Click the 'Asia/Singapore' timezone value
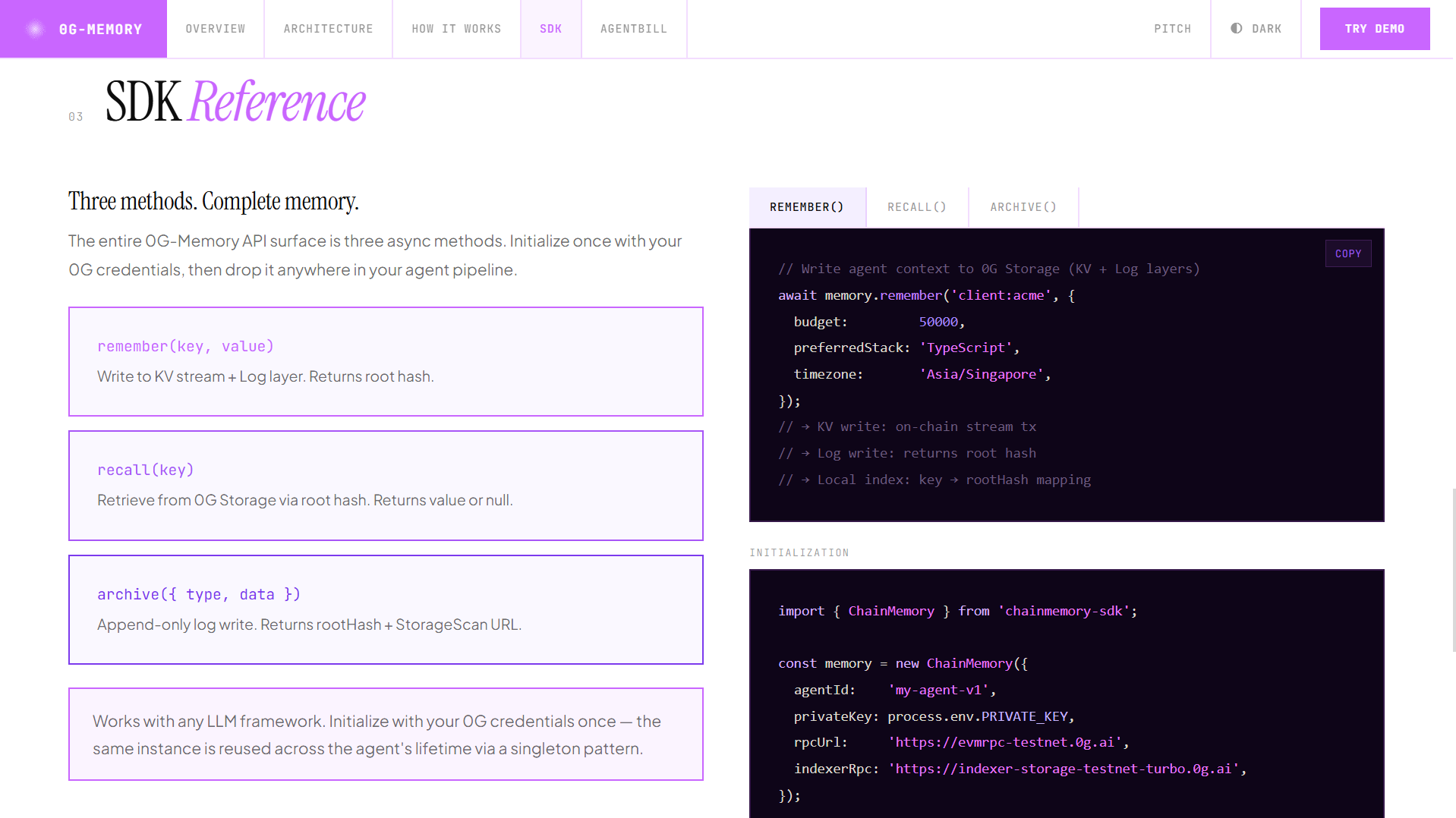This screenshot has height=818, width=1456. (x=981, y=374)
